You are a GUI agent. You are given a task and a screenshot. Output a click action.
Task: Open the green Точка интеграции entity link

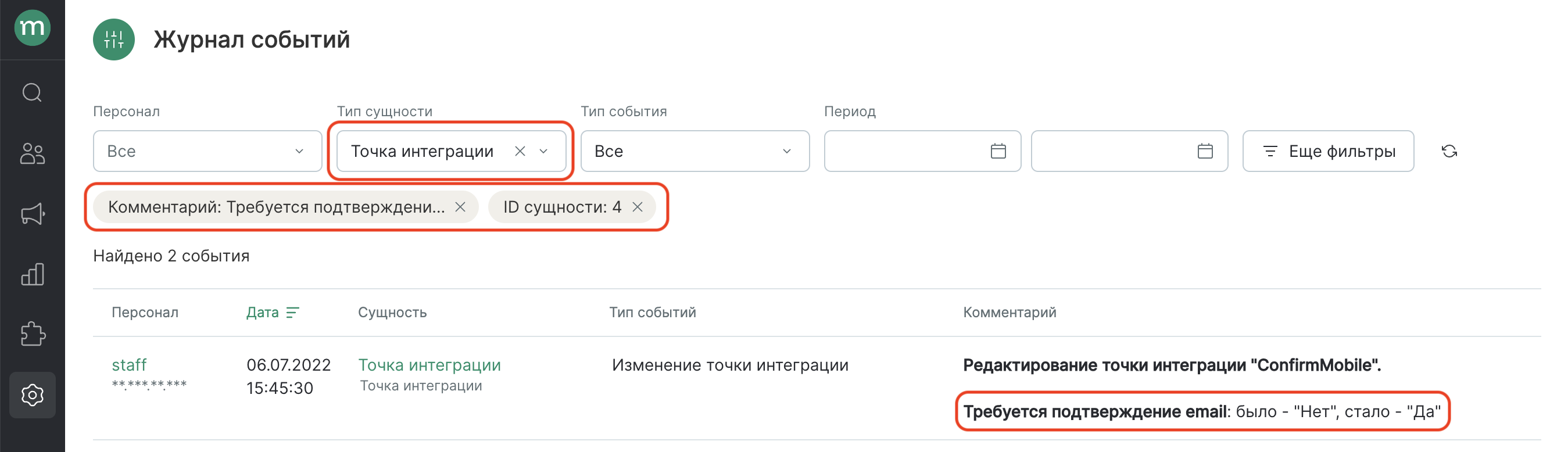429,364
